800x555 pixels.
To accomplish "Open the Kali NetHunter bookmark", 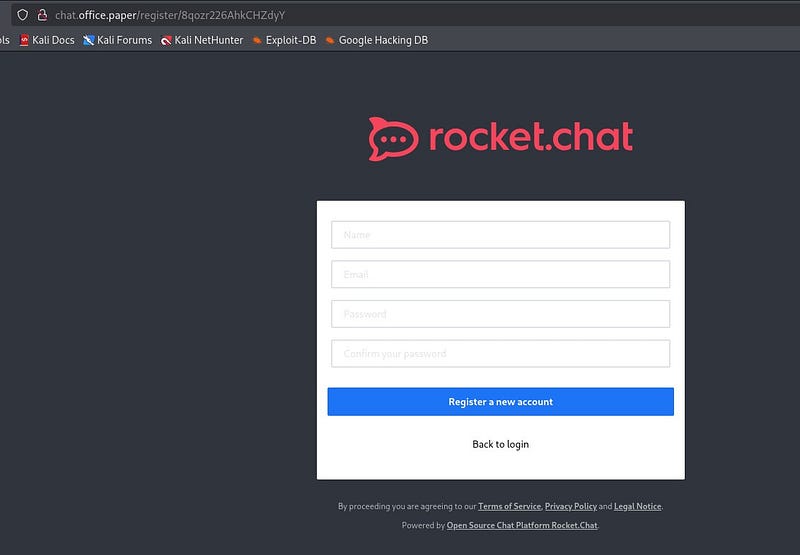I will [x=202, y=40].
